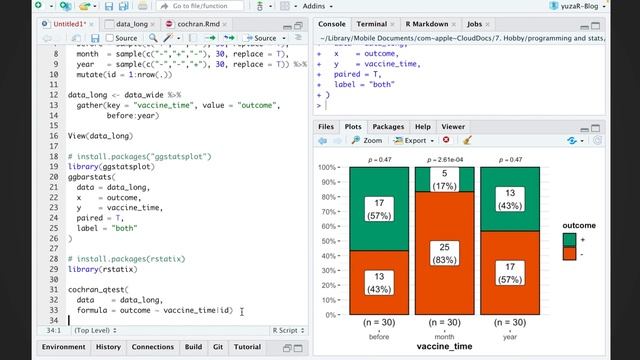This screenshot has height=360, width=640.
Task: Click the green + outcome legend swatch
Action: click(569, 240)
